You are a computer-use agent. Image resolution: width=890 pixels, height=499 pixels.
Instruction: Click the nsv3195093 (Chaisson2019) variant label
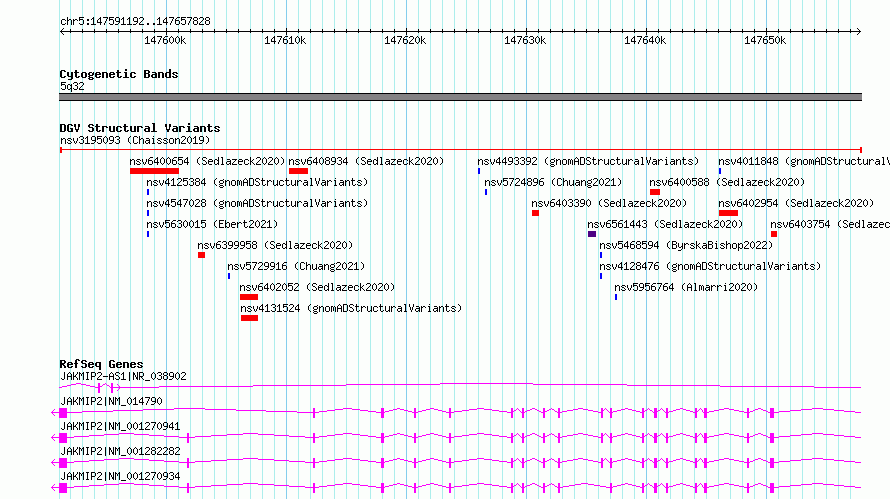pyautogui.click(x=135, y=140)
